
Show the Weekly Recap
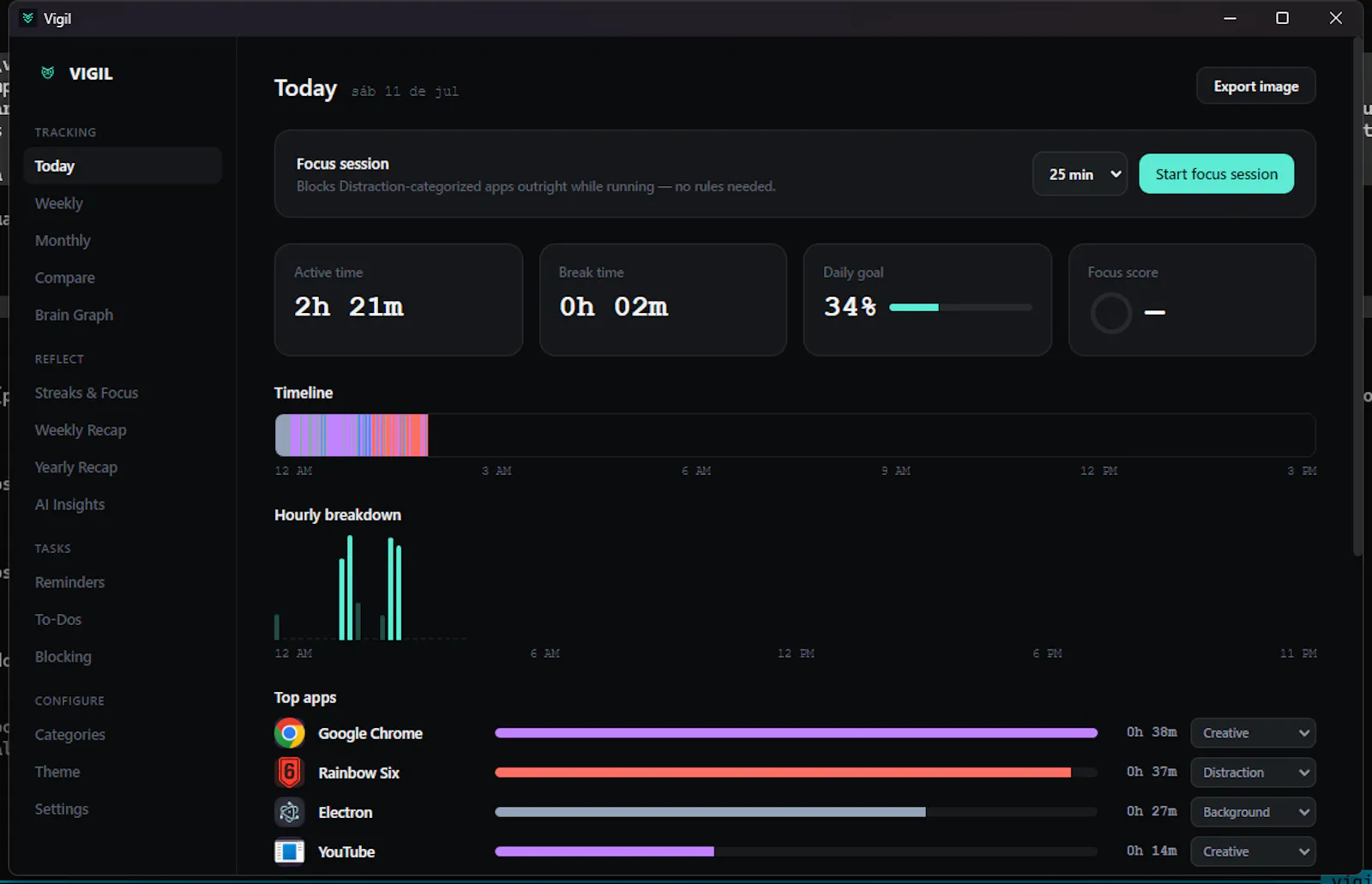tap(123, 430)
